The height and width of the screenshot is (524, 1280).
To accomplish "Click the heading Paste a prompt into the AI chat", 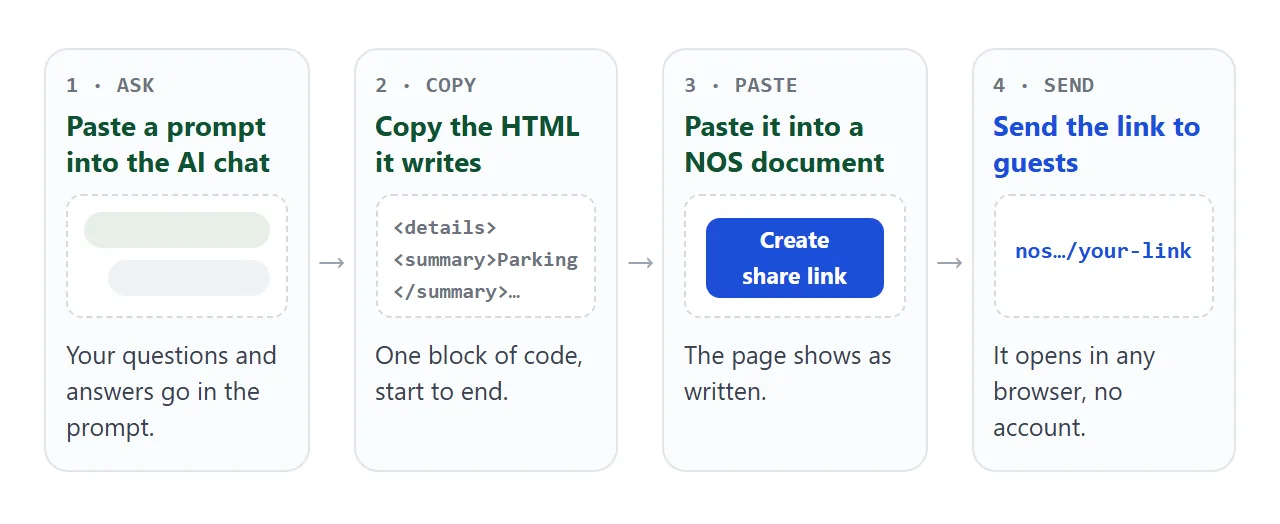I will (x=168, y=145).
